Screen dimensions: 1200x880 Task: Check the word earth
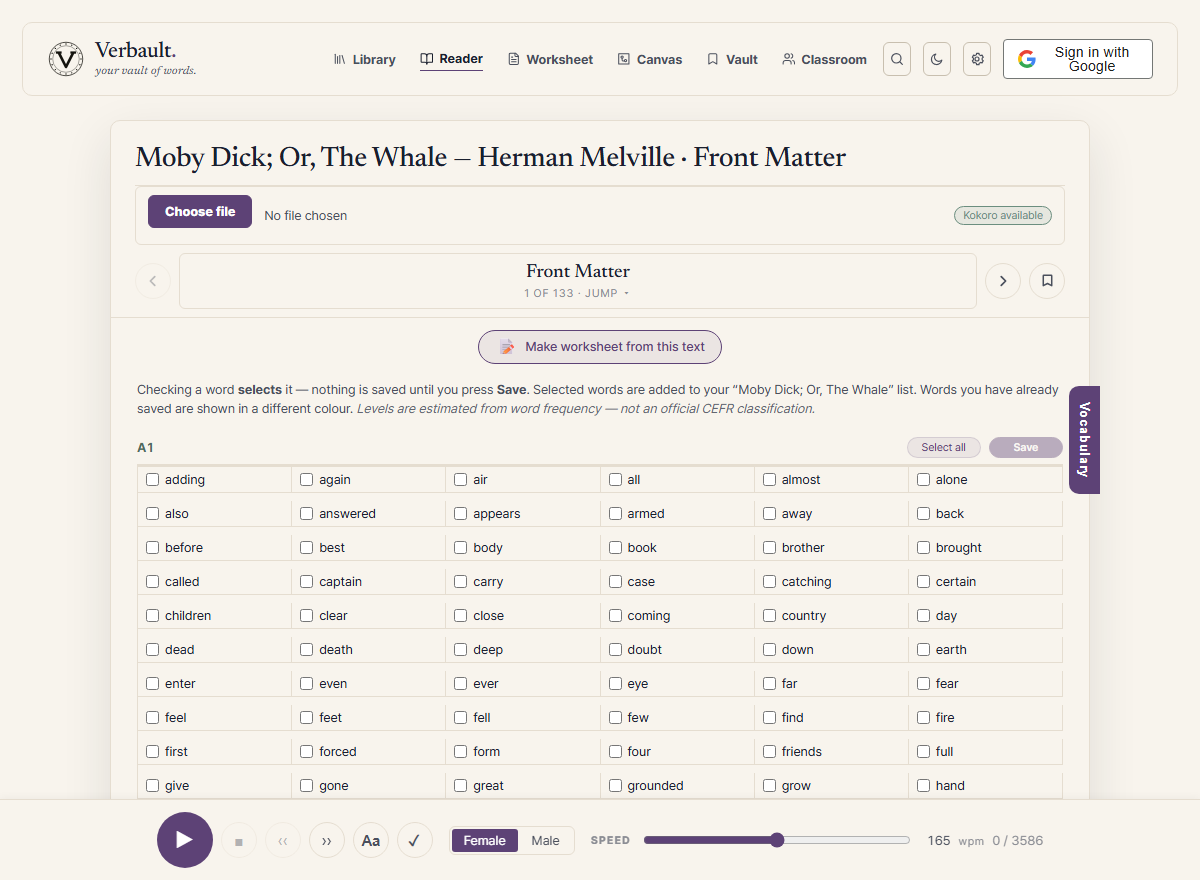pyautogui.click(x=924, y=650)
